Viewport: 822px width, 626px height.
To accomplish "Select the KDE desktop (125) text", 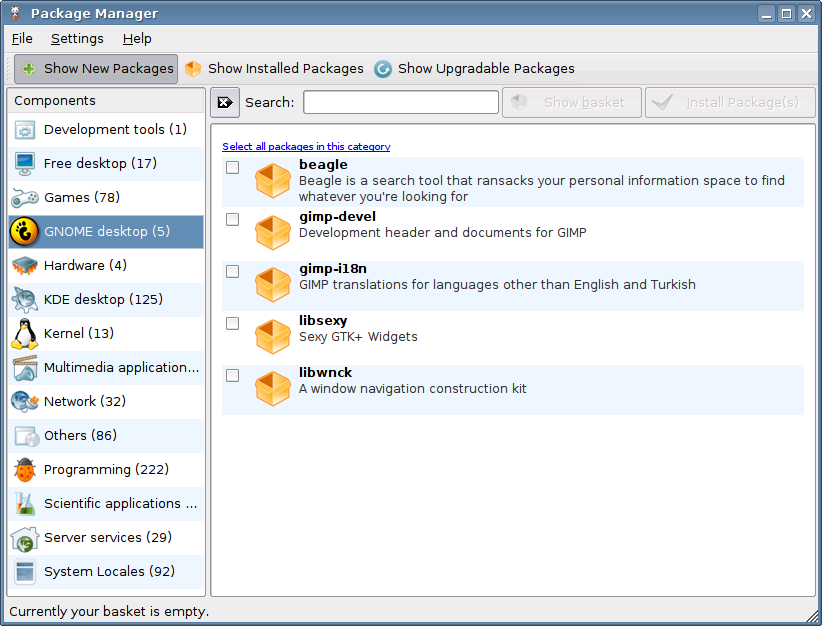I will point(103,299).
